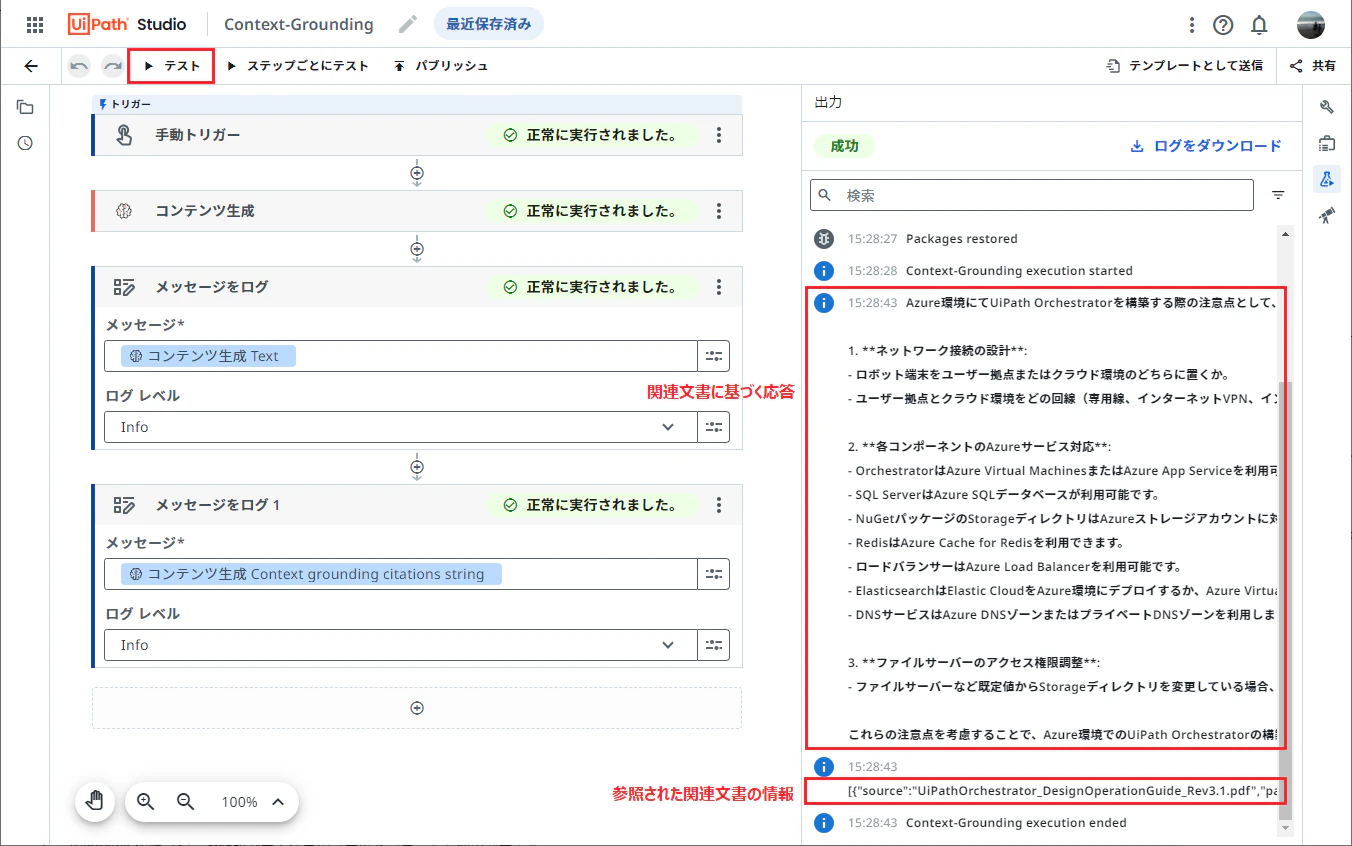Open options menu for メッセージをログ 1
Screen dimensions: 1352x846
click(719, 505)
